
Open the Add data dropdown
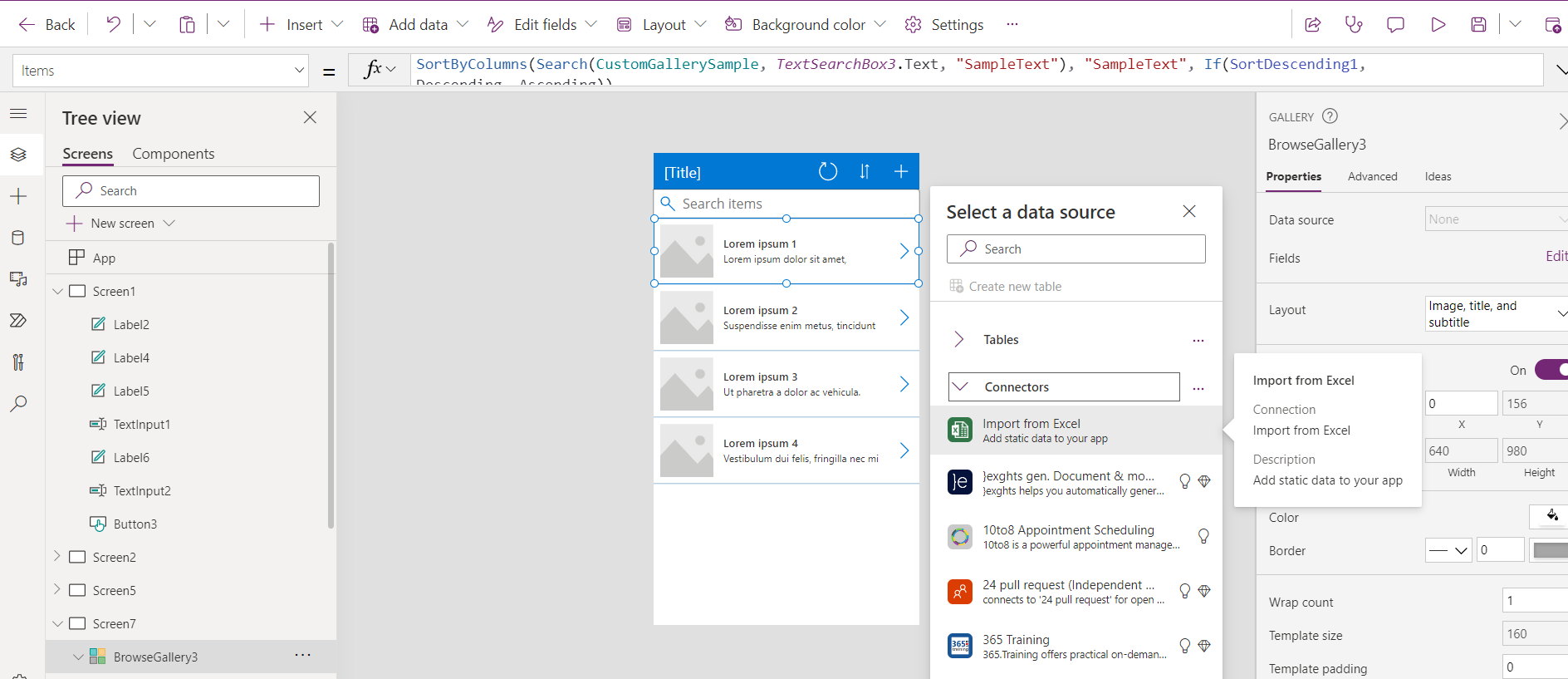pyautogui.click(x=463, y=25)
